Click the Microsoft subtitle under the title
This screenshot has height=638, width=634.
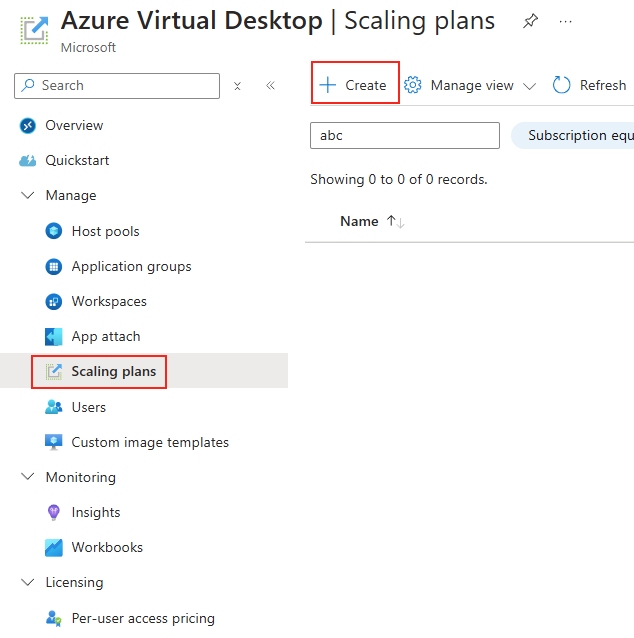[88, 48]
